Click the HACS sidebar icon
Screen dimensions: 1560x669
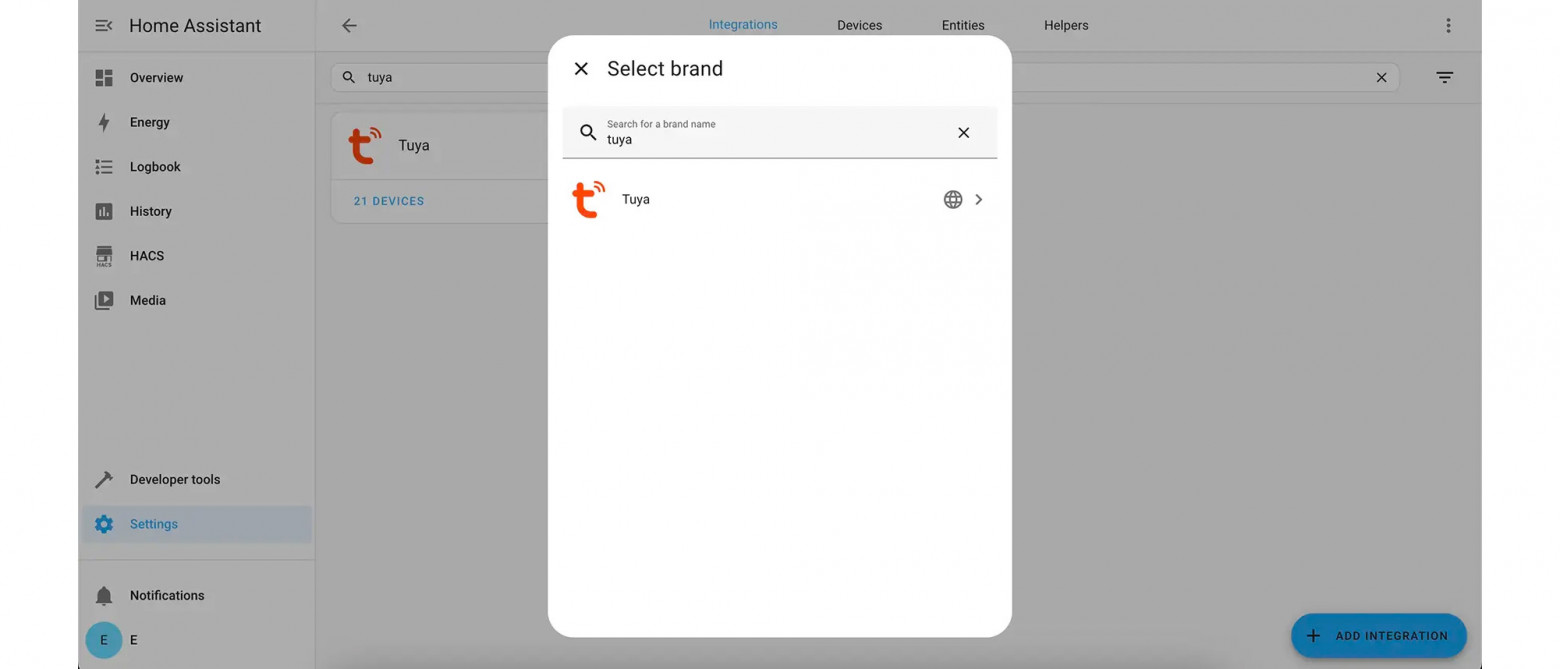point(104,255)
